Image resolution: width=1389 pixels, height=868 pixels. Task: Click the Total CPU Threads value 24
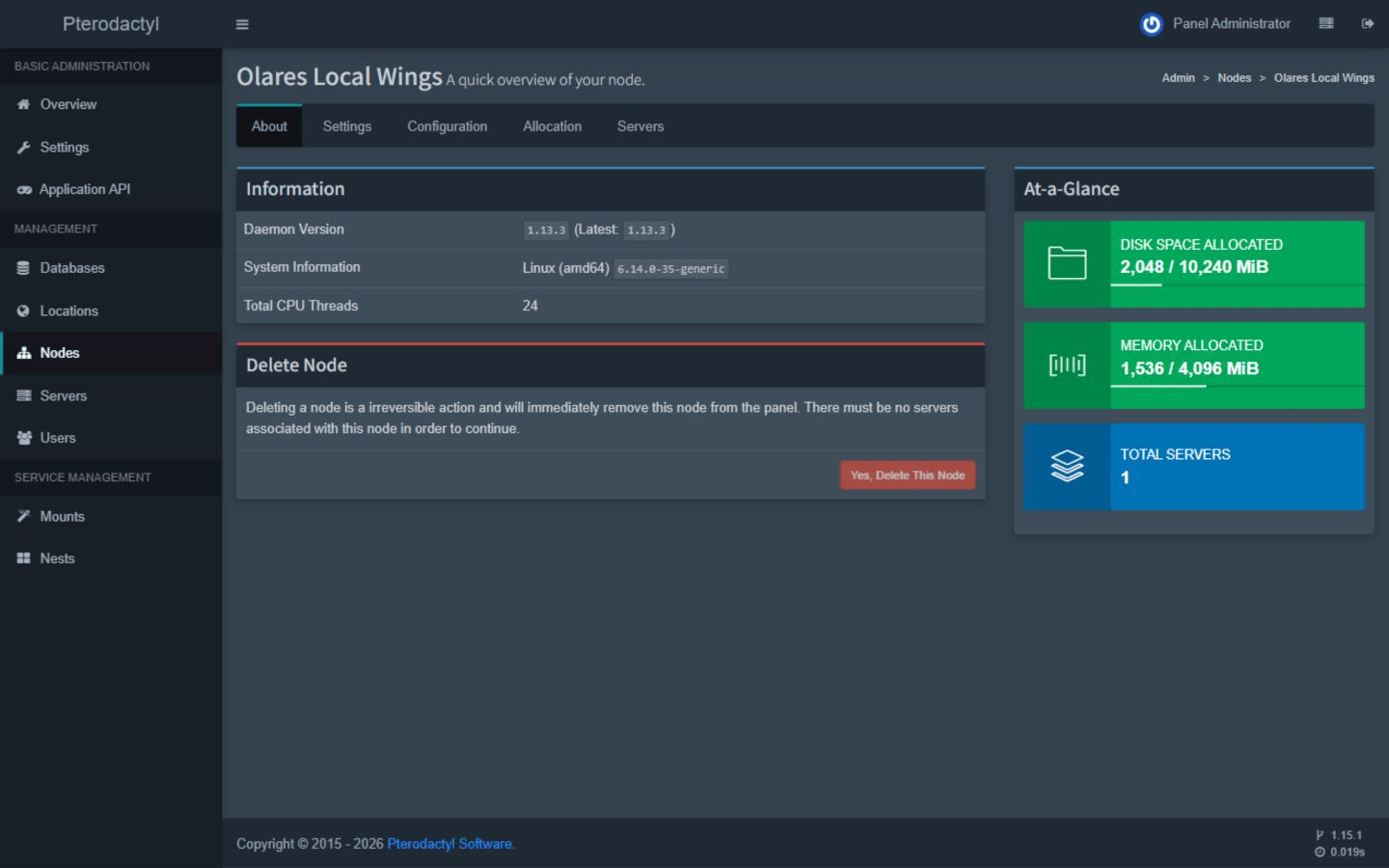tap(531, 306)
